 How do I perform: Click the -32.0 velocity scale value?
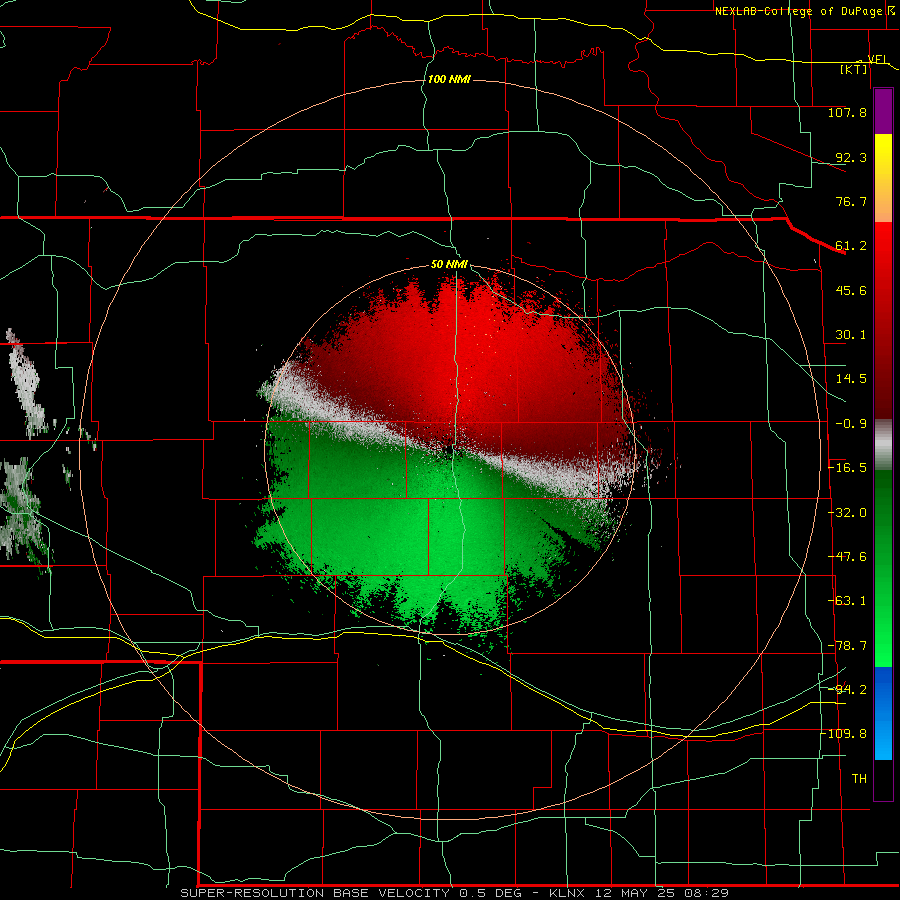848,513
